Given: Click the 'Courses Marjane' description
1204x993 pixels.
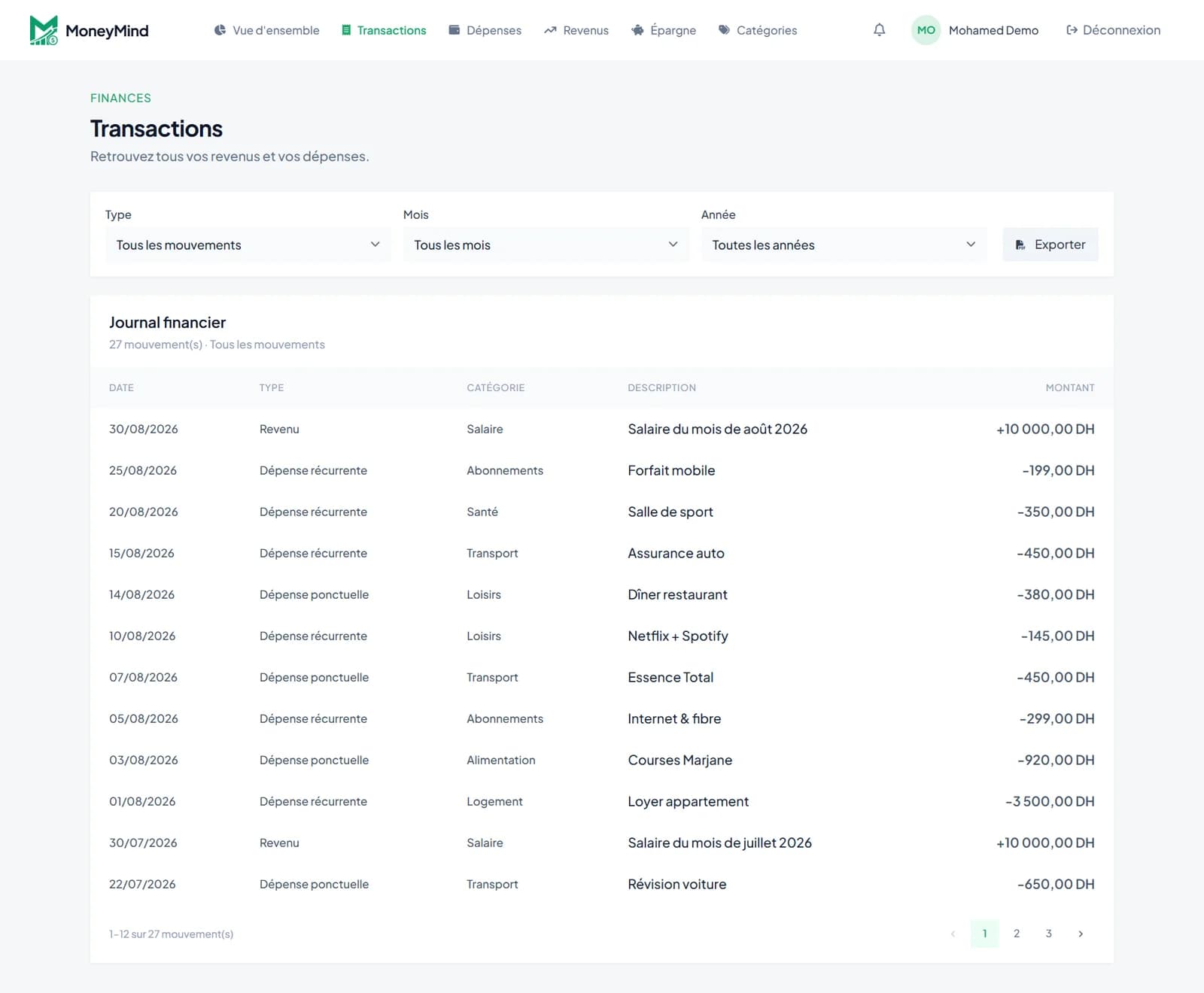Looking at the screenshot, I should pos(680,760).
